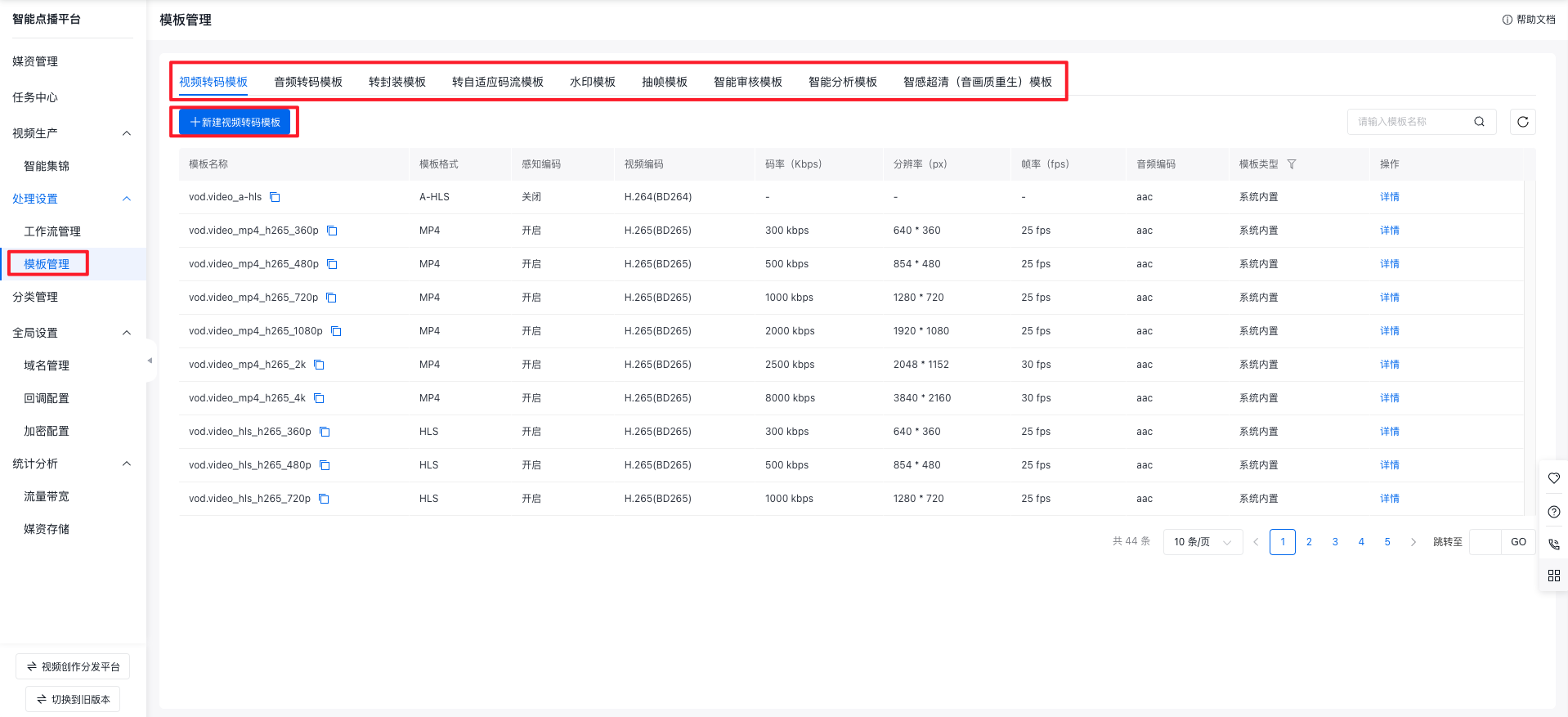The width and height of the screenshot is (1568, 717).
Task: Copy name icon for vod.video_mp4_h265_4k
Action: click(319, 398)
